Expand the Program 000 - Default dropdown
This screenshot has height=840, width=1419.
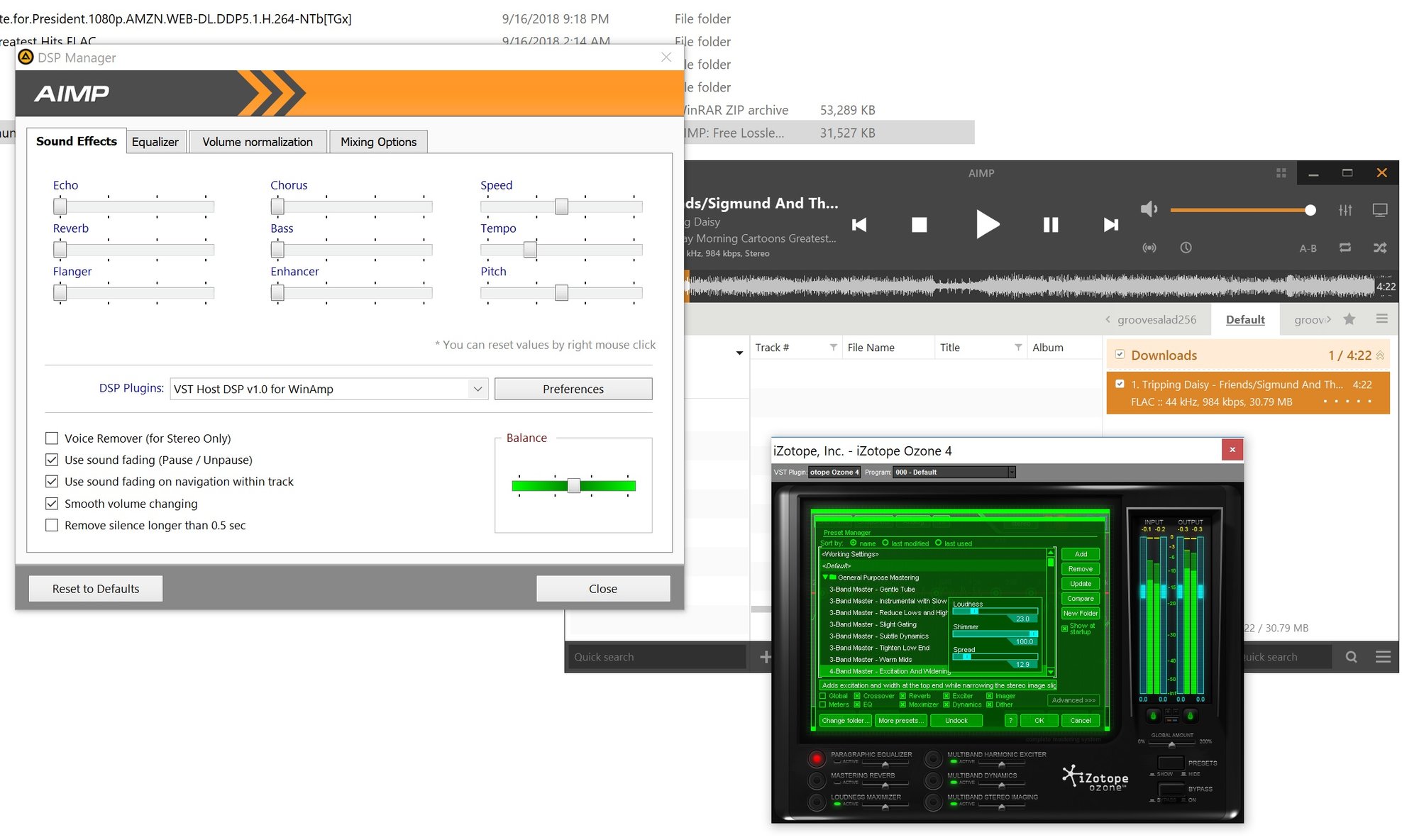click(1012, 472)
